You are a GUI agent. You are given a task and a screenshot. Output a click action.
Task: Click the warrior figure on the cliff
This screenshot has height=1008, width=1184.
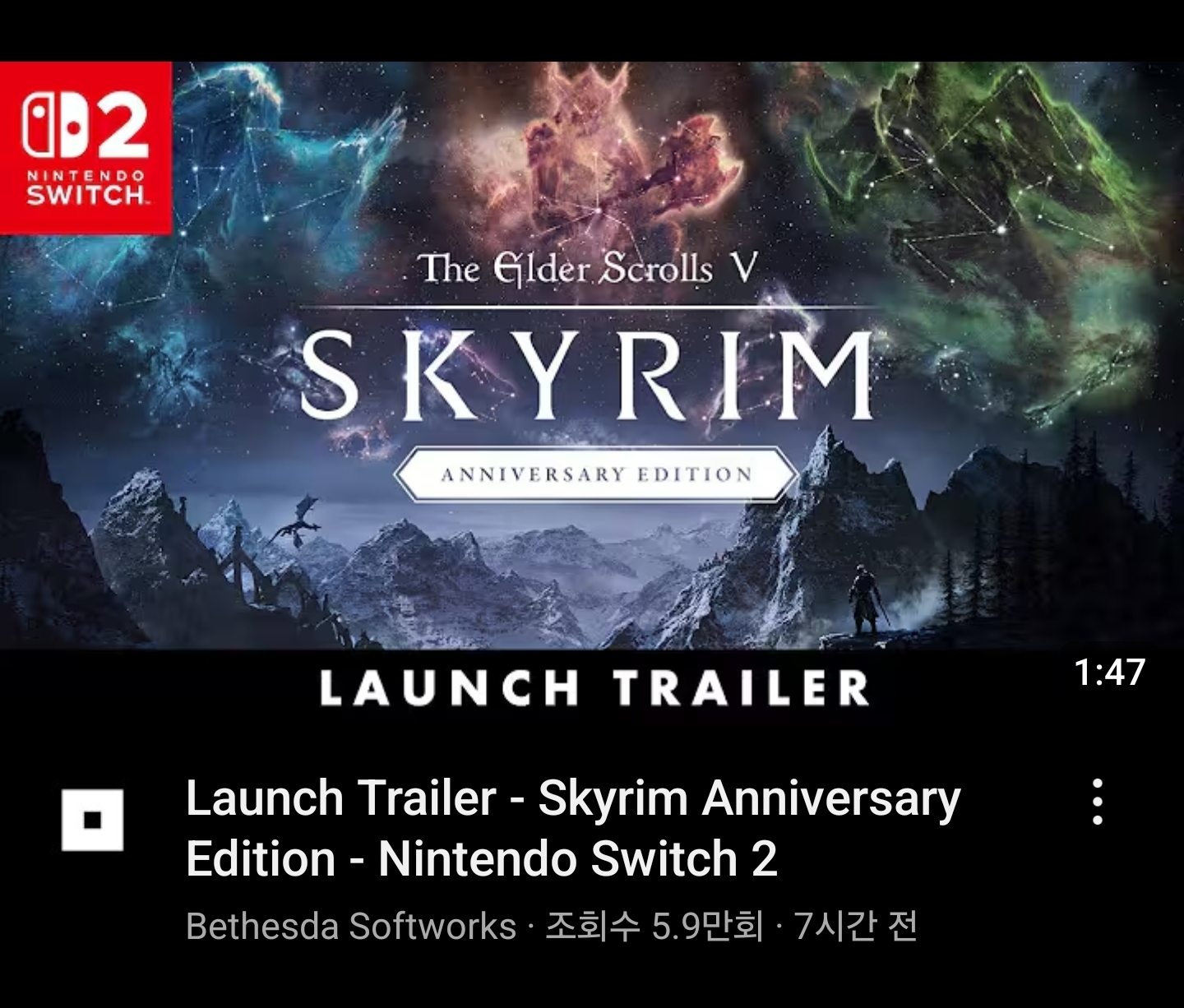pyautogui.click(x=866, y=600)
